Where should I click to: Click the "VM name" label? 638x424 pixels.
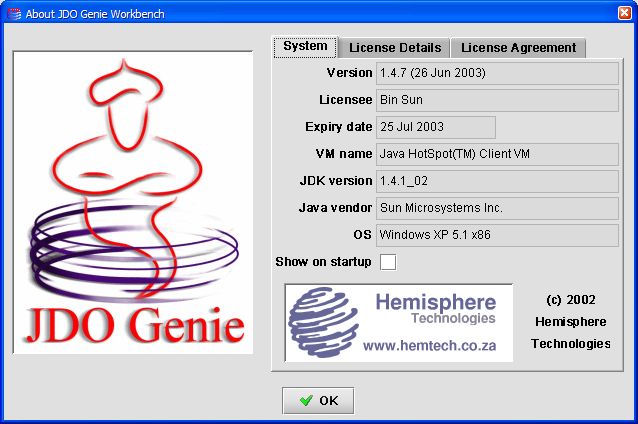pyautogui.click(x=344, y=154)
